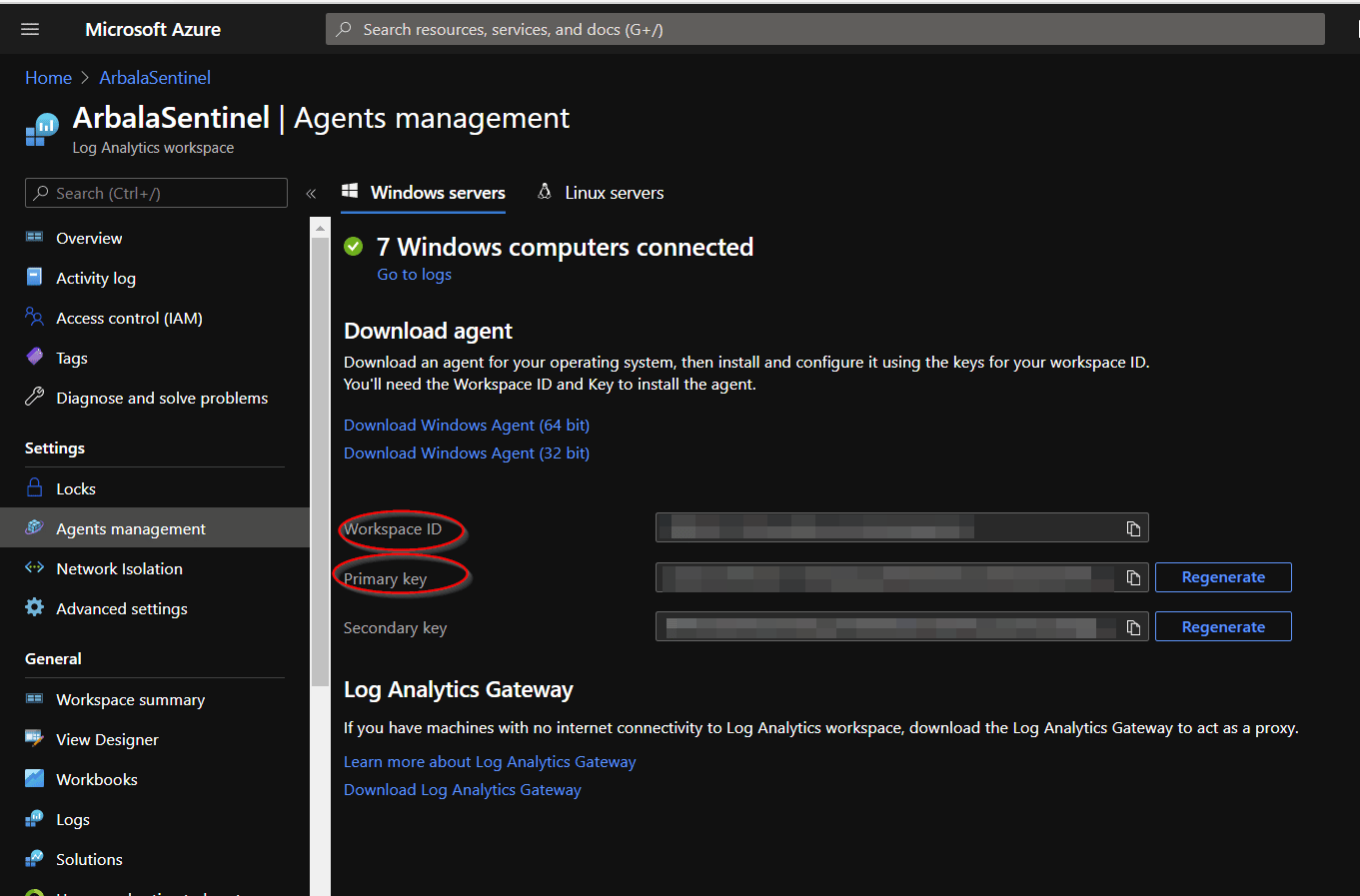Regenerate the Secondary key
Screen dimensions: 1360x896
1223,627
